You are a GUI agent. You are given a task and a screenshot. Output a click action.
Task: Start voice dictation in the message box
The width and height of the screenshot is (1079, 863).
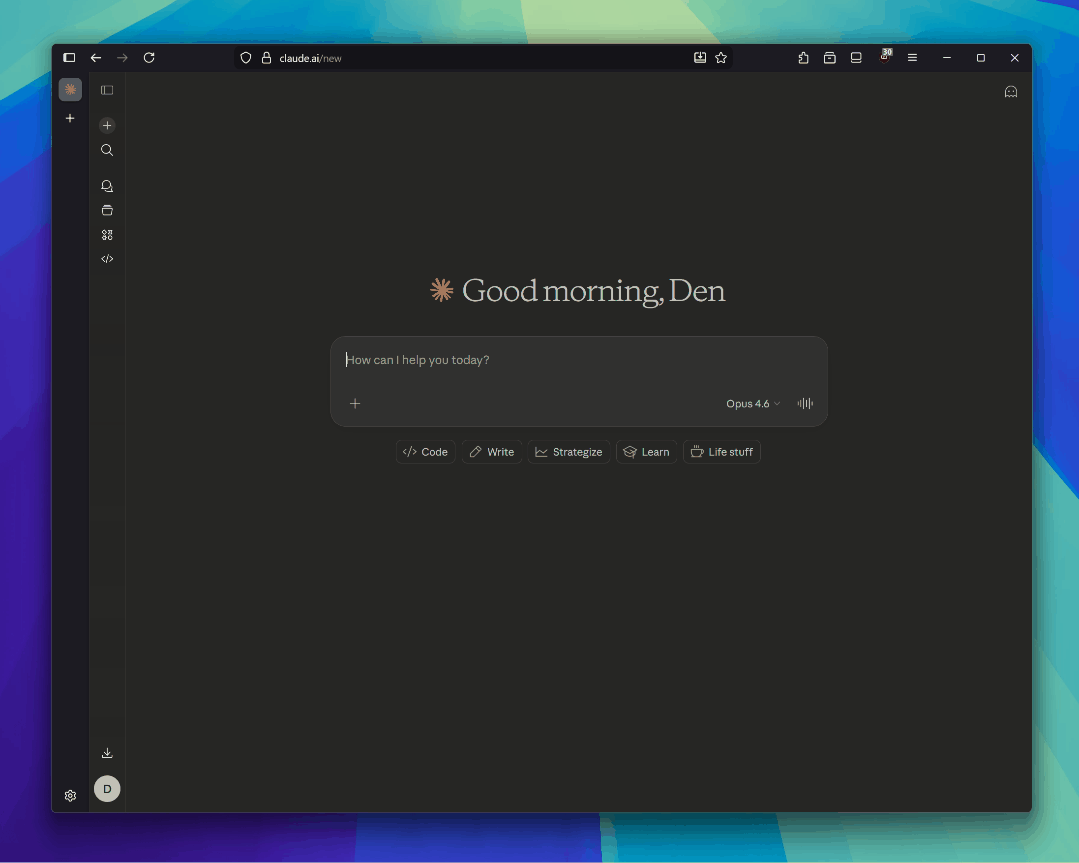[x=804, y=403]
